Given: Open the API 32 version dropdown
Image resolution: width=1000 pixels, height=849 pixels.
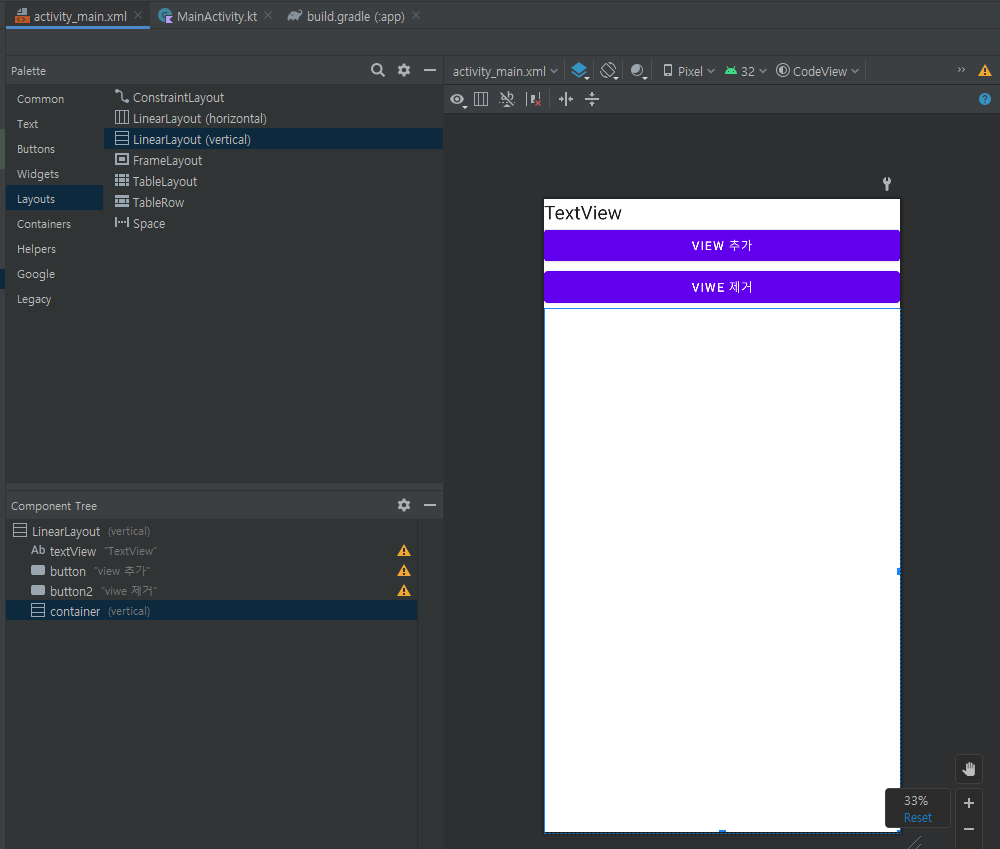Looking at the screenshot, I should [x=746, y=71].
